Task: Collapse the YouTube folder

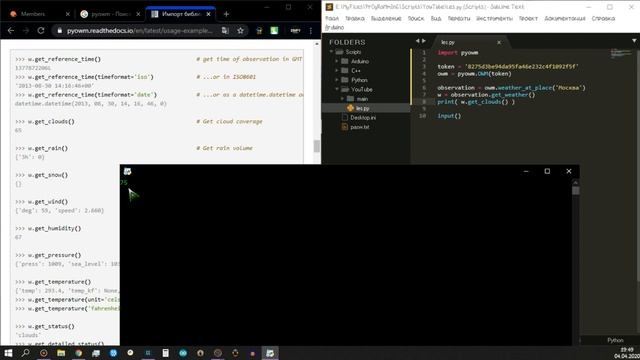Action: [337, 89]
